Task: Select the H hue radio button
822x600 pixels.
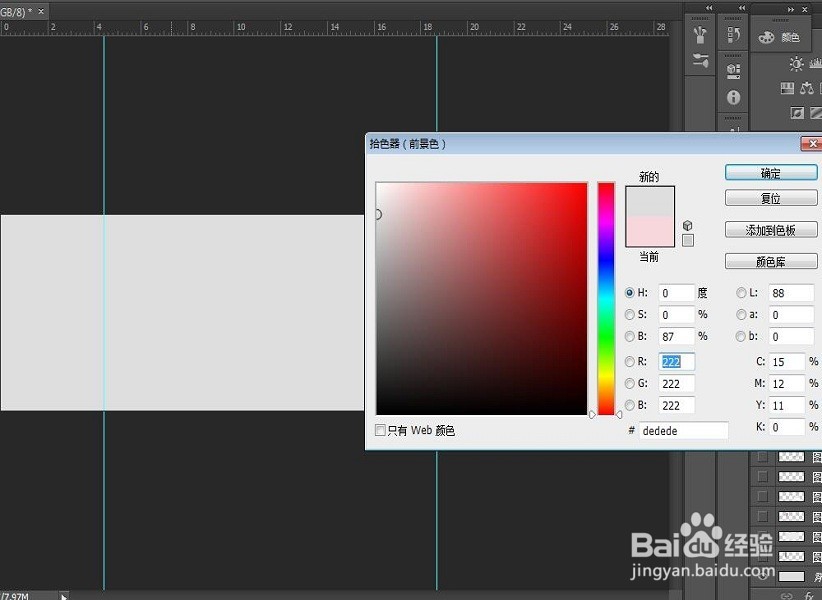Action: (x=630, y=293)
